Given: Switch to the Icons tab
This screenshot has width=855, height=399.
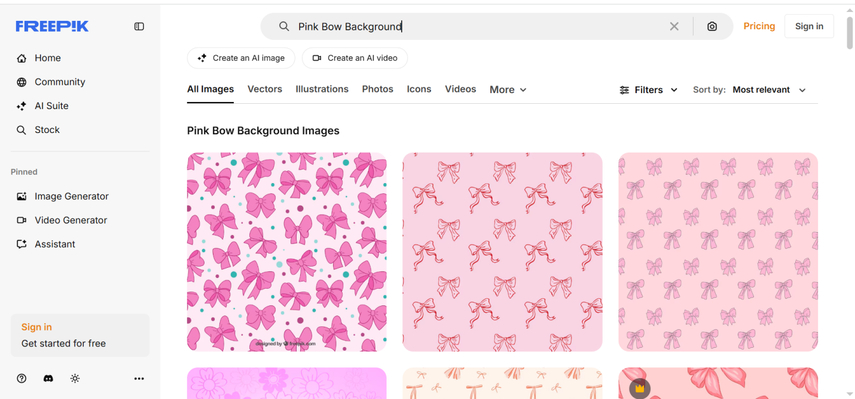Looking at the screenshot, I should (x=419, y=89).
